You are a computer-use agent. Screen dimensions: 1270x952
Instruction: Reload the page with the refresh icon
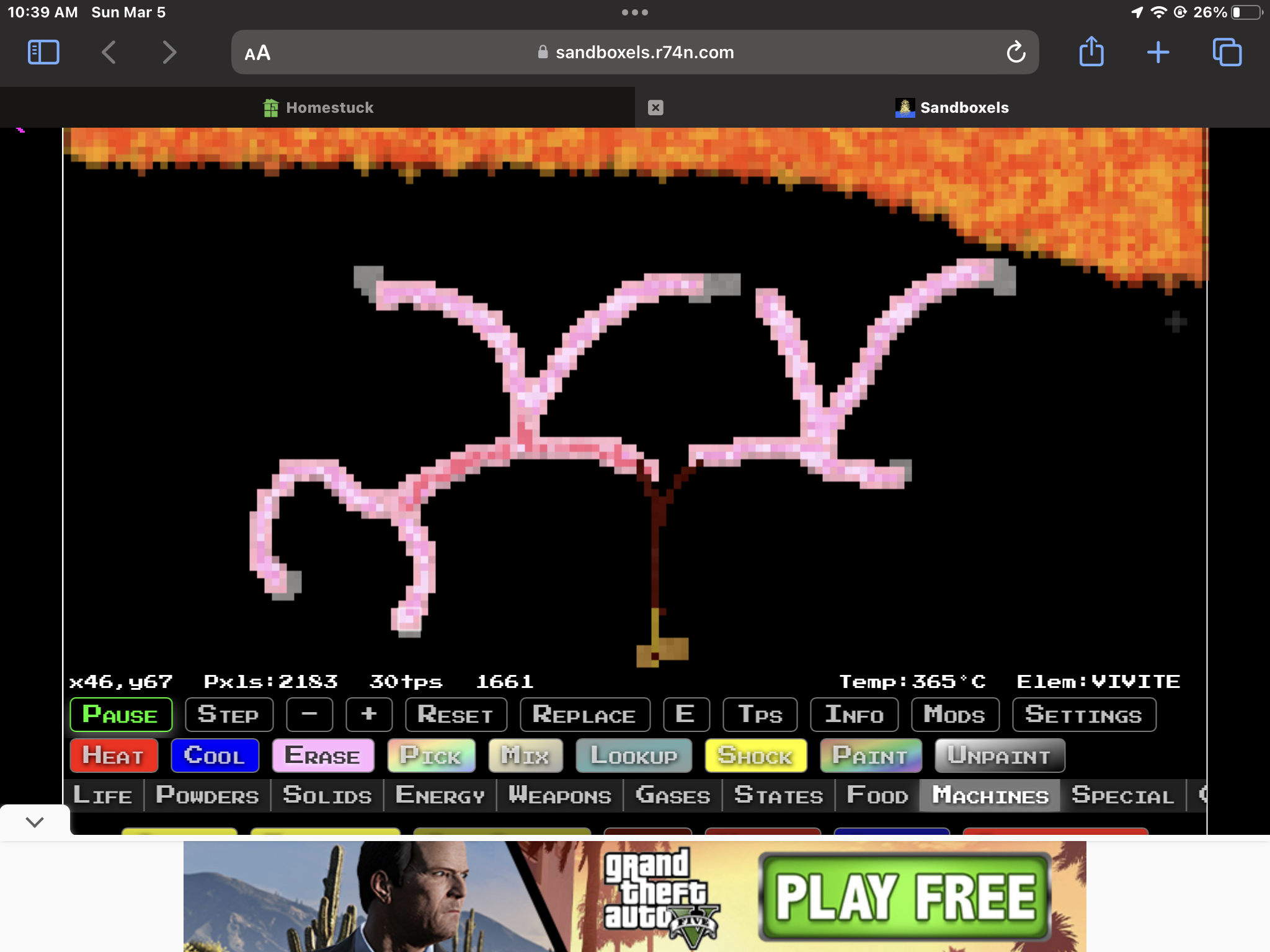coord(1016,52)
